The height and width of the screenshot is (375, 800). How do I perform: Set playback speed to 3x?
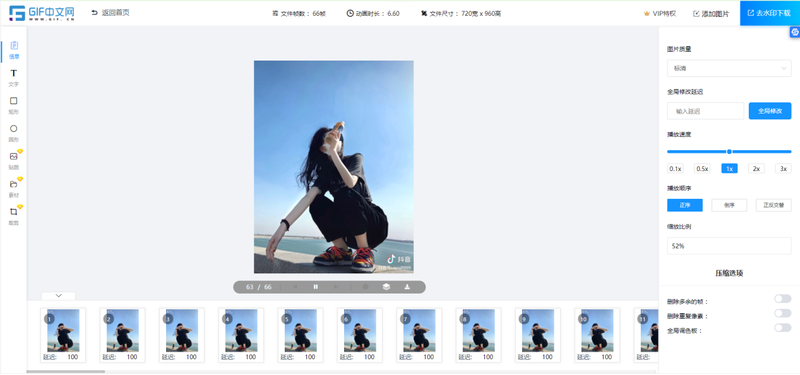[784, 168]
